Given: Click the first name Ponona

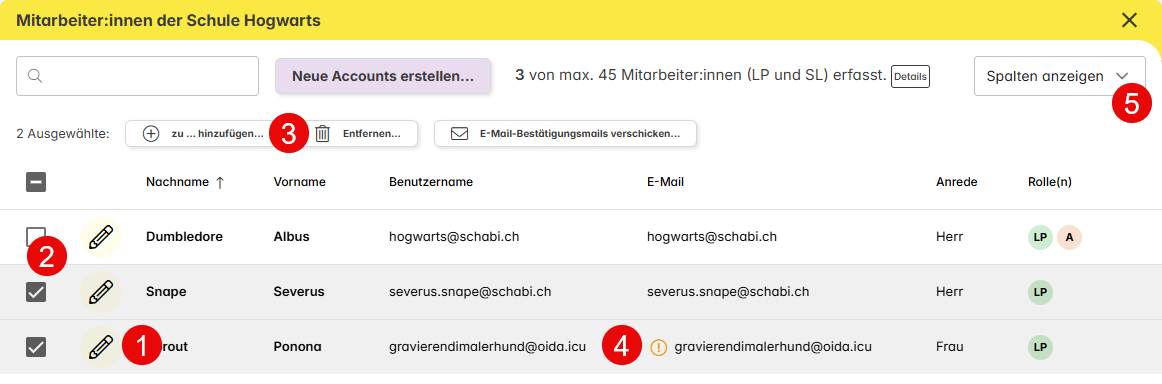Looking at the screenshot, I should click(297, 346).
